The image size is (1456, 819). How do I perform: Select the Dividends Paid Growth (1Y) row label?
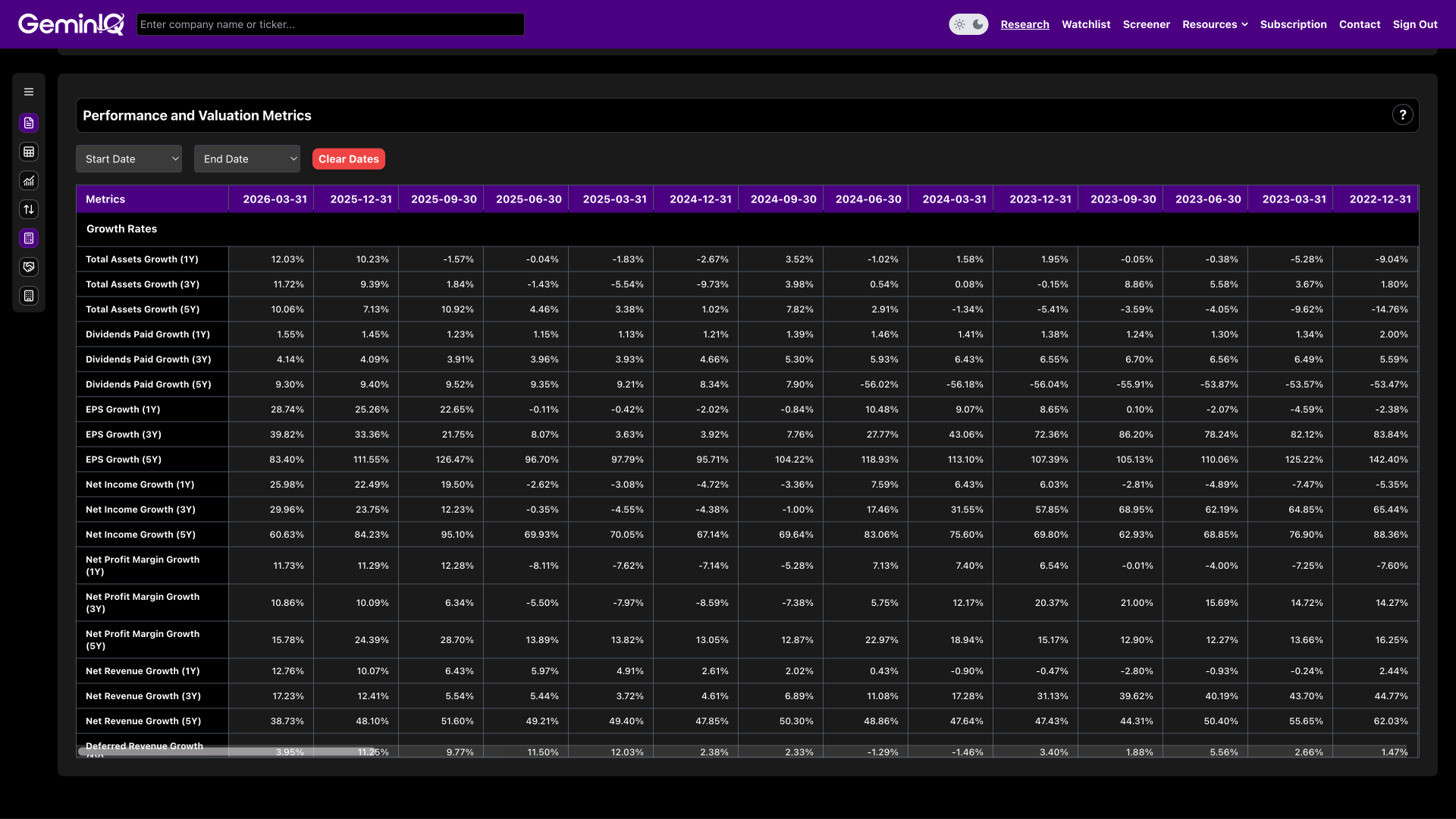(x=148, y=334)
